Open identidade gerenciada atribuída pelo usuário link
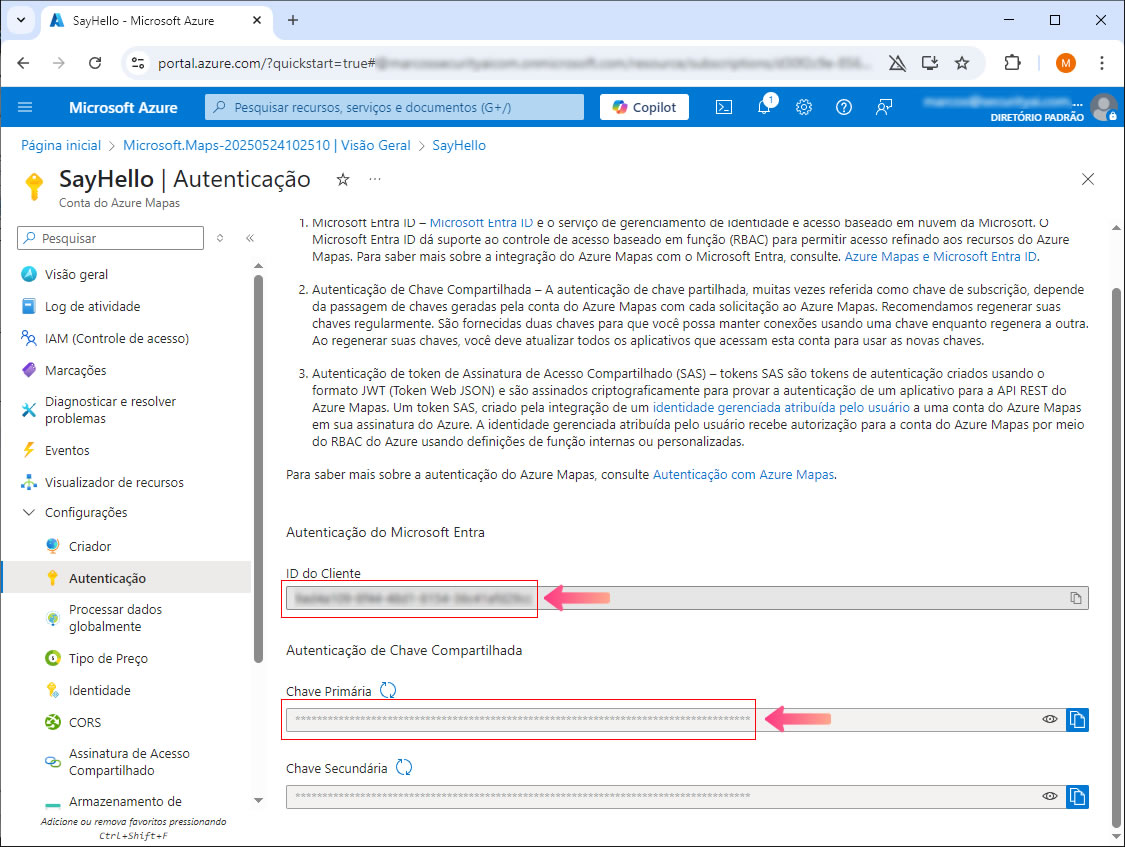1125x847 pixels. (781, 407)
